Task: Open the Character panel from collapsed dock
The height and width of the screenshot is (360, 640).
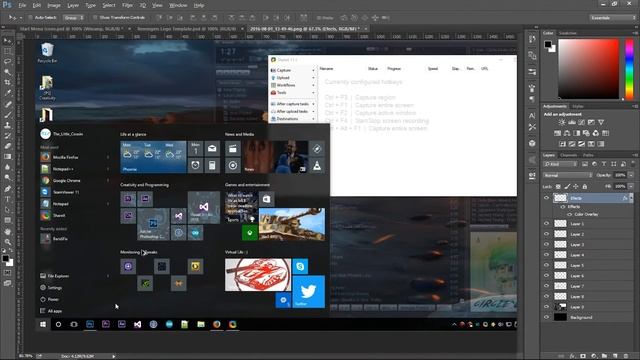Action: (x=532, y=116)
